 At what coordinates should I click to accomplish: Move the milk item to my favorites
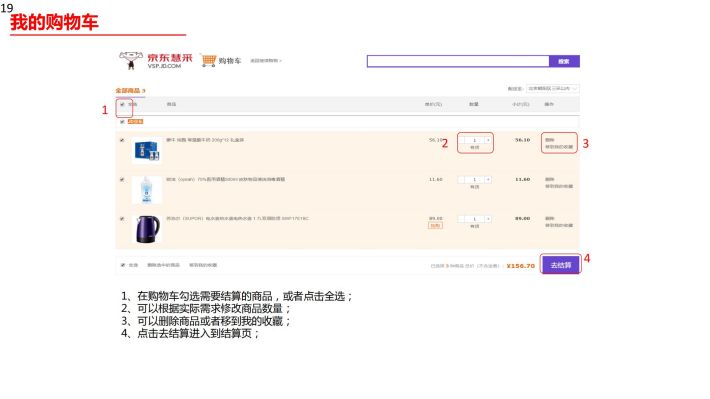click(559, 147)
